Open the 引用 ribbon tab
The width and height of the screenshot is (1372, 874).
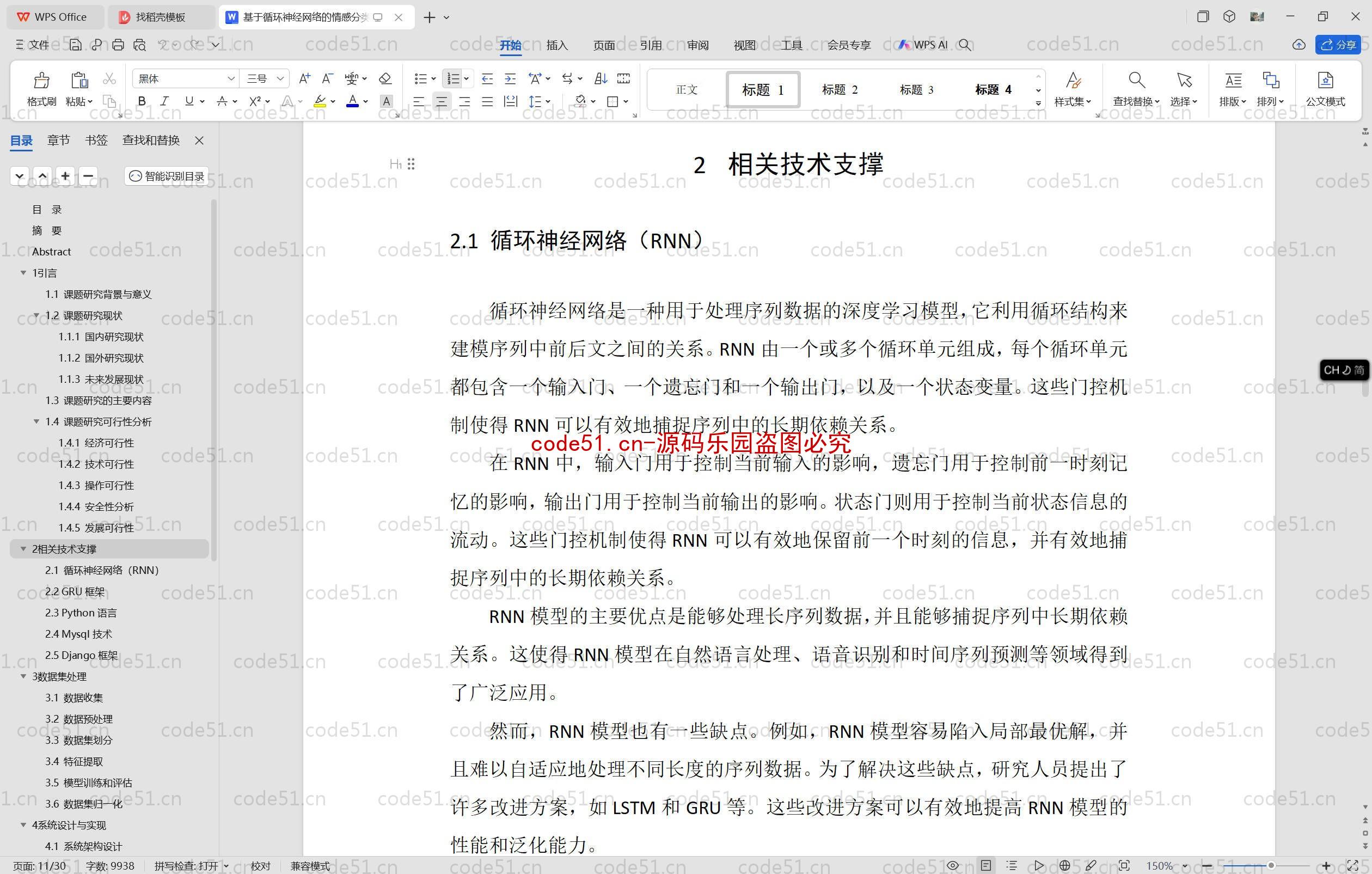[651, 45]
